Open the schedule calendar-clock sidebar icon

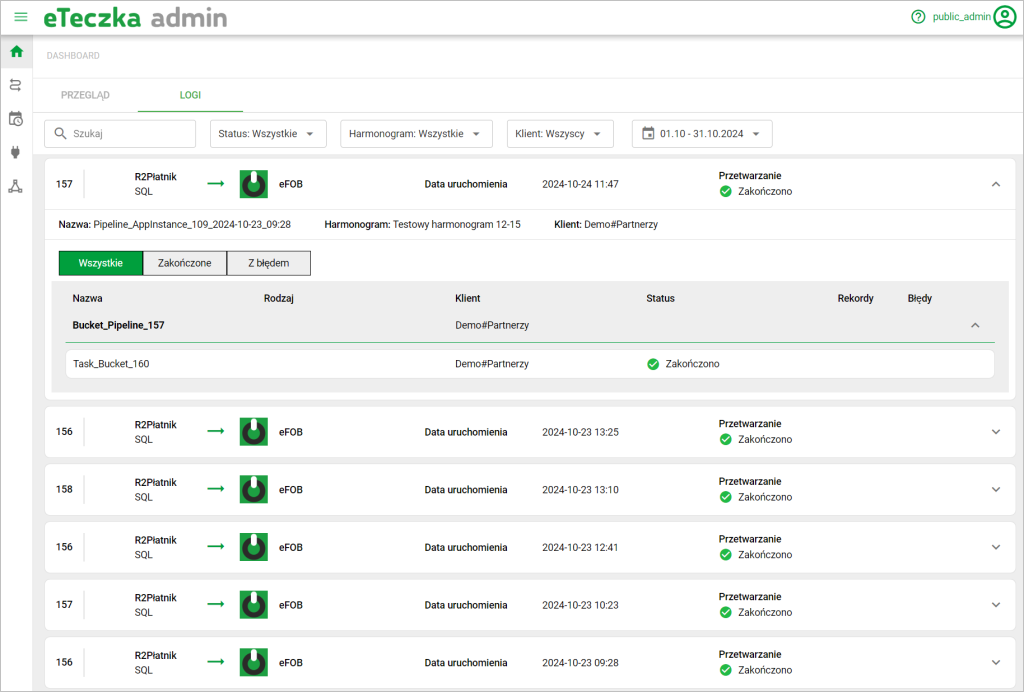click(16, 119)
